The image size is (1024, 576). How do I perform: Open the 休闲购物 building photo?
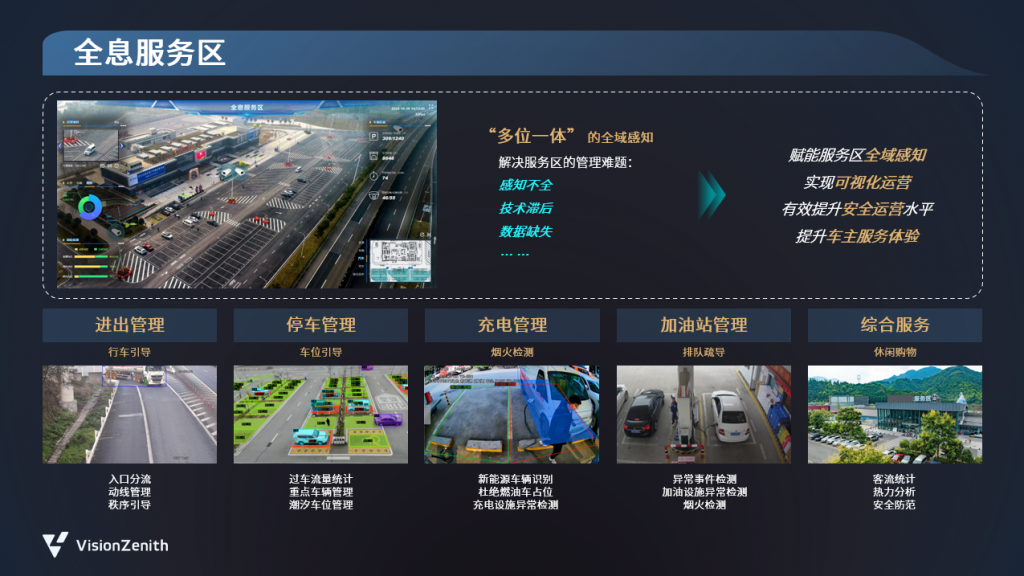(894, 414)
